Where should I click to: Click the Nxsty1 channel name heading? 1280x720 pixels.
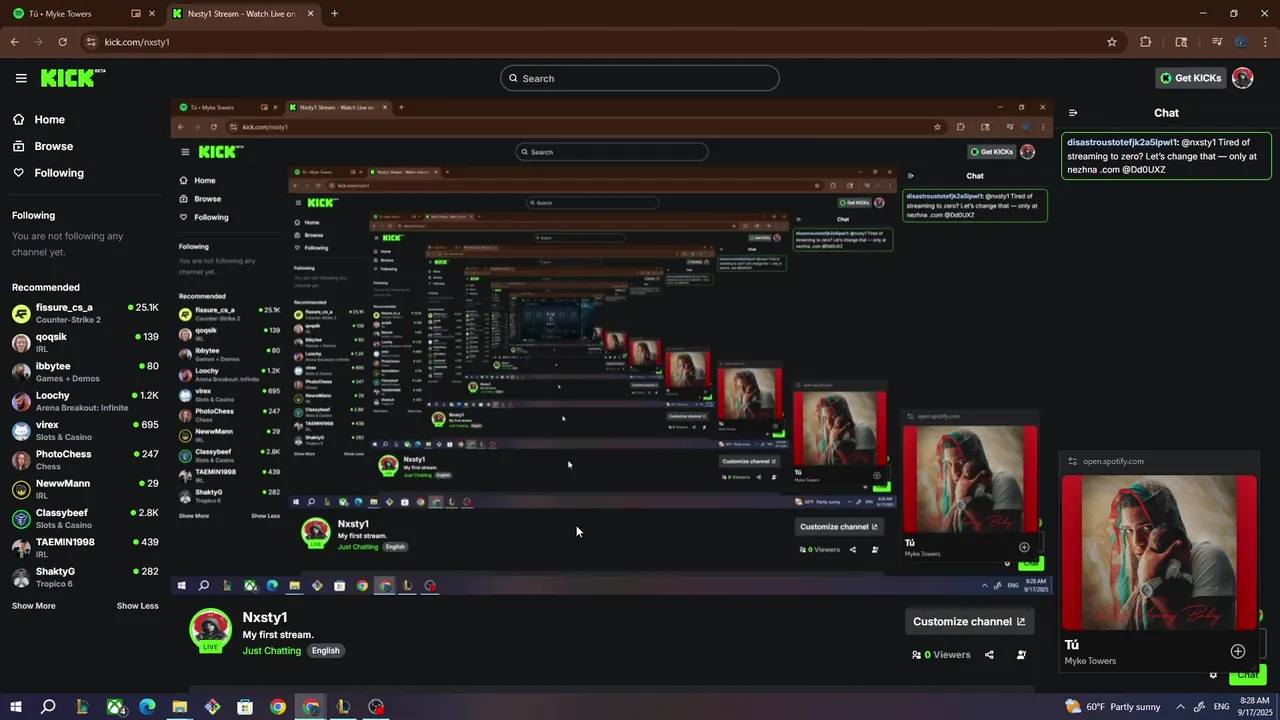pos(265,617)
